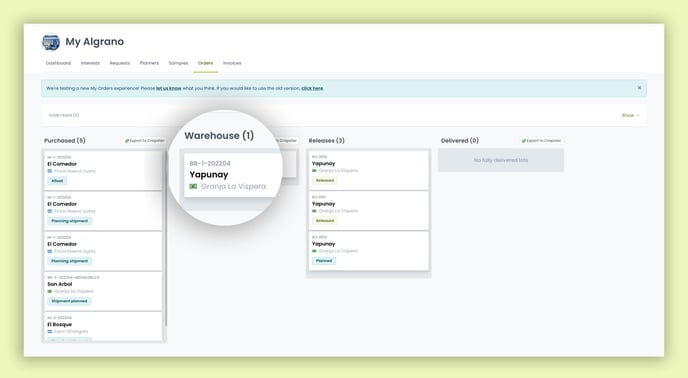This screenshot has height=378, width=688.
Task: Click the Purchased column scrollbar
Action: pos(165,239)
